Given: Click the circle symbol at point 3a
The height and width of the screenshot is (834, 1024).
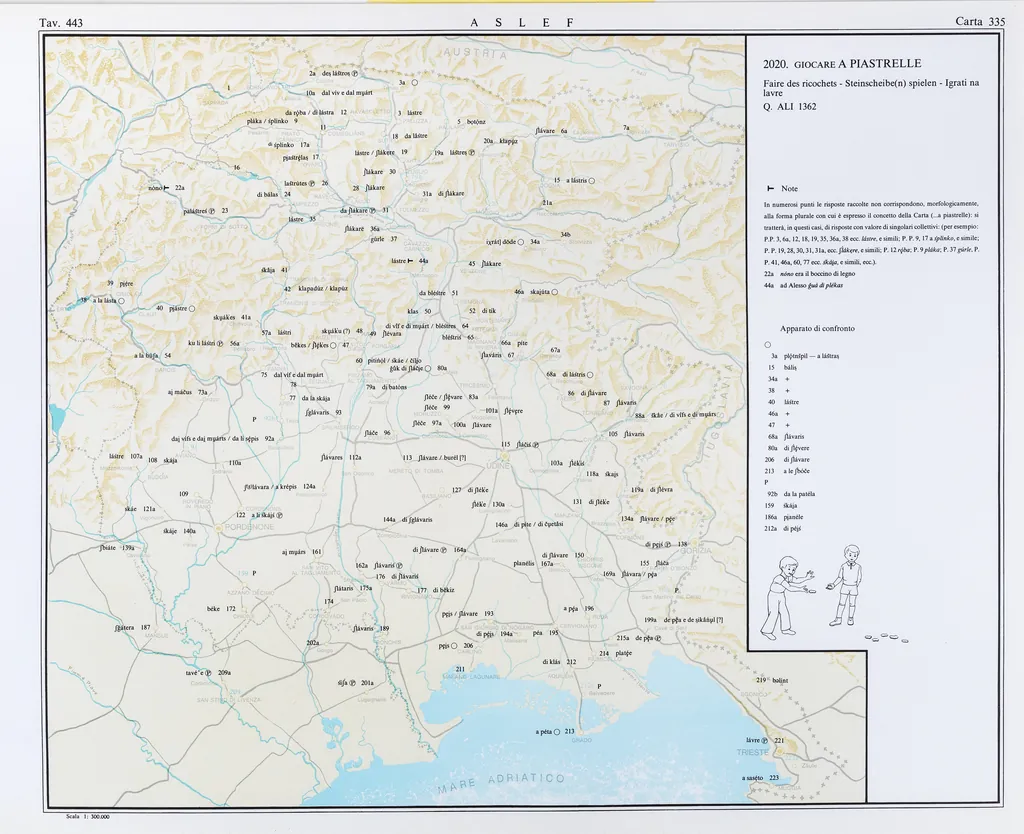Looking at the screenshot, I should (414, 84).
